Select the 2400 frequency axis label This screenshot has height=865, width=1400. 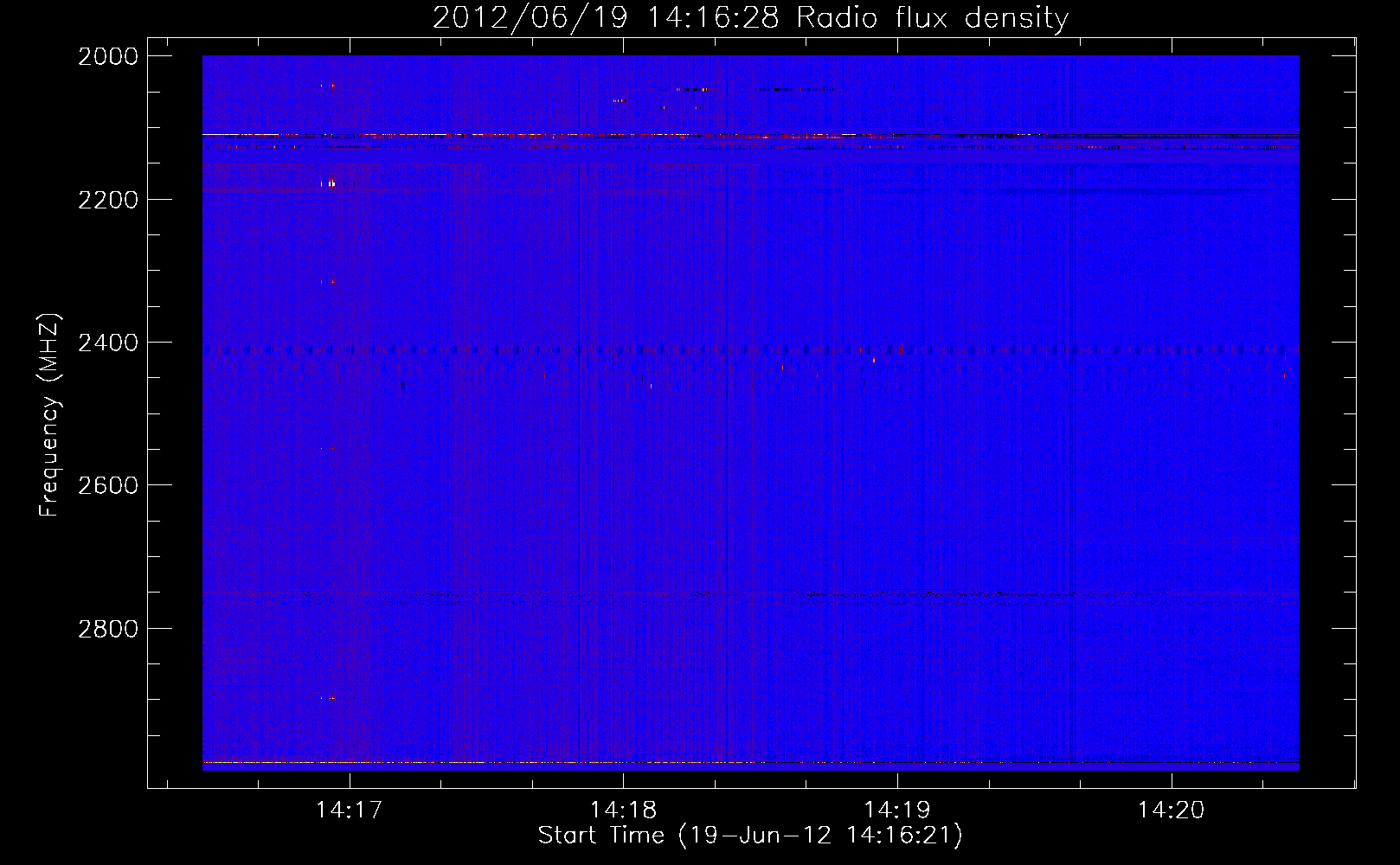coord(108,343)
